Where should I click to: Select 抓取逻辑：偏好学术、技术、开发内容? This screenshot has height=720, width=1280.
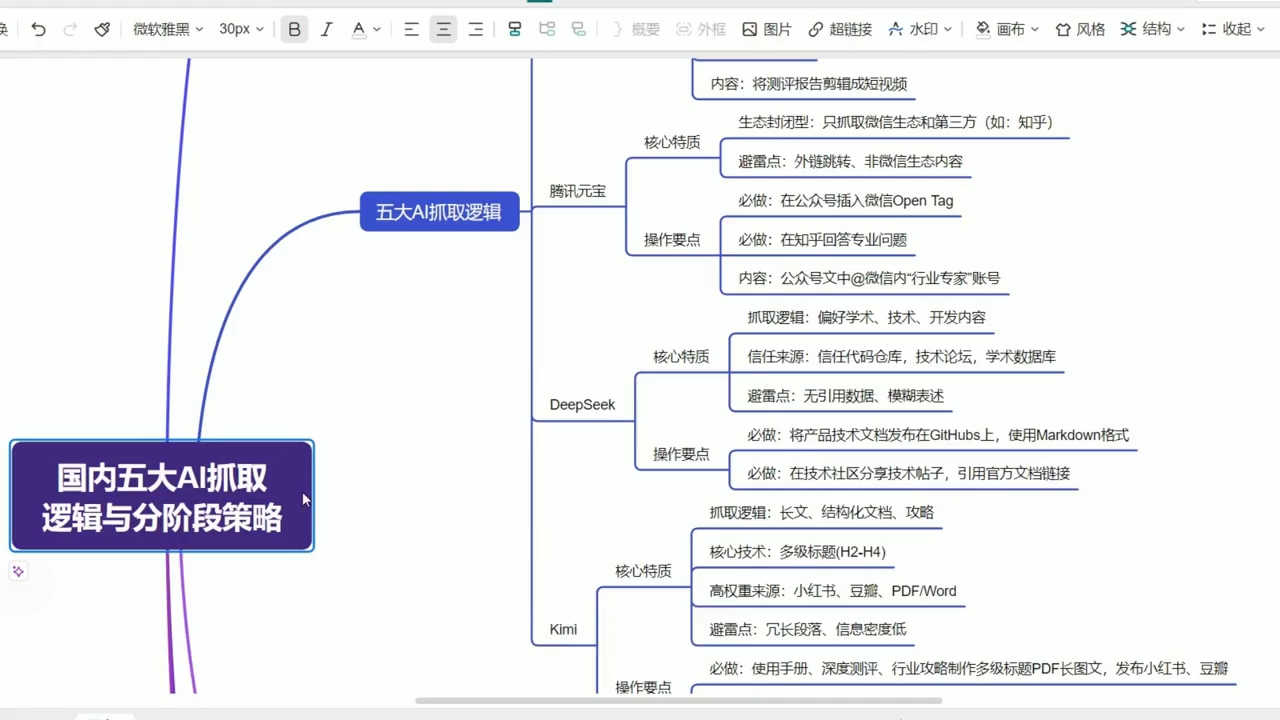[867, 317]
